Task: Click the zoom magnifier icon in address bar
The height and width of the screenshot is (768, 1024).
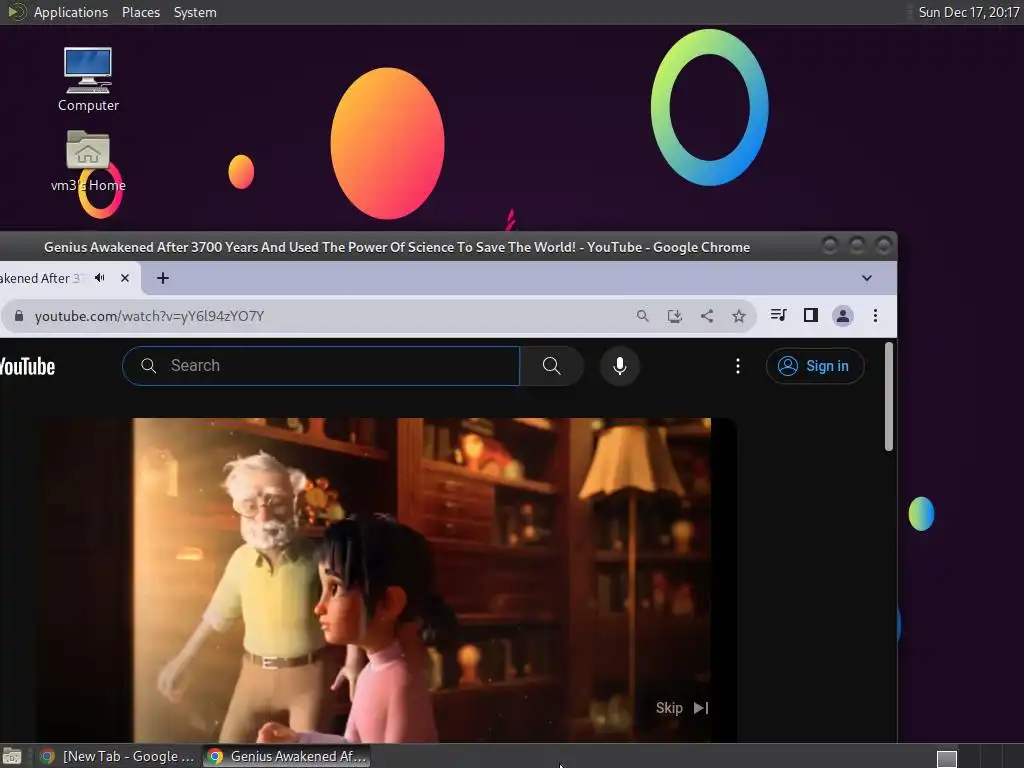Action: pyautogui.click(x=643, y=316)
